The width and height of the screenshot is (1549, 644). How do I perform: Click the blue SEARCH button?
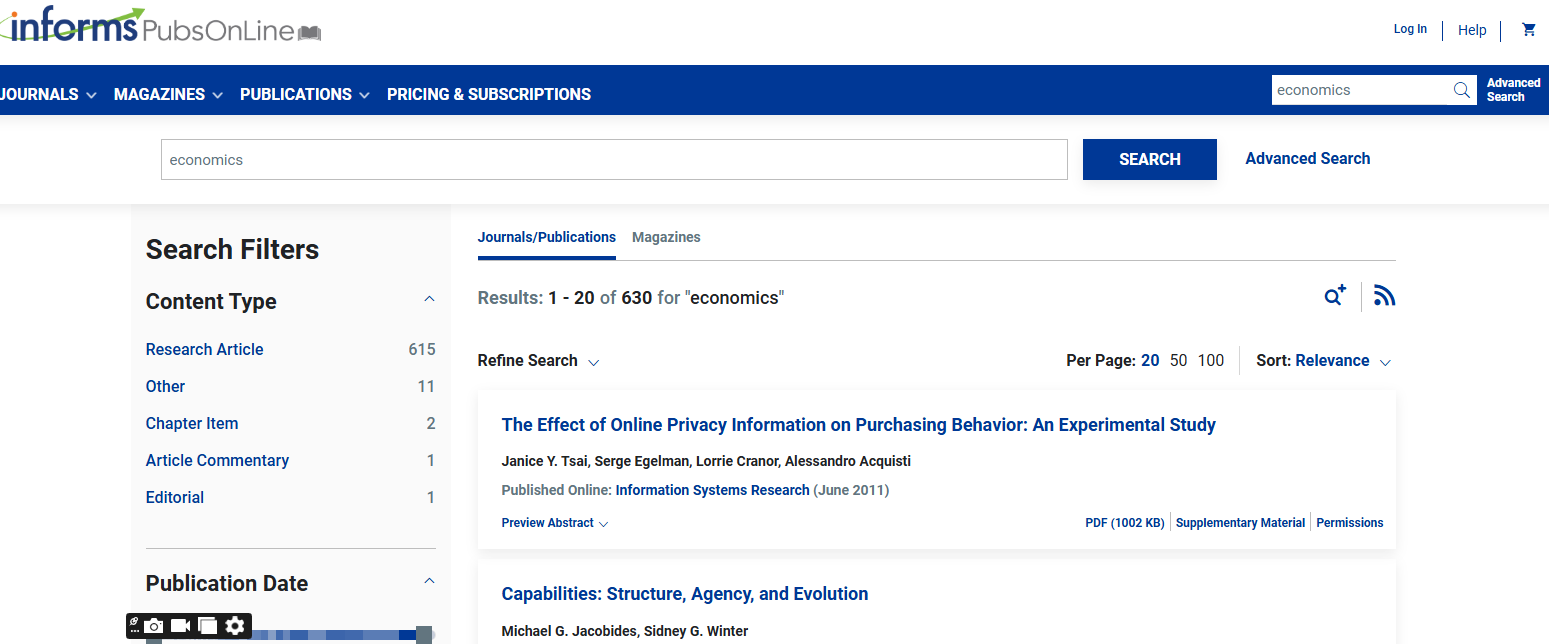click(x=1149, y=159)
